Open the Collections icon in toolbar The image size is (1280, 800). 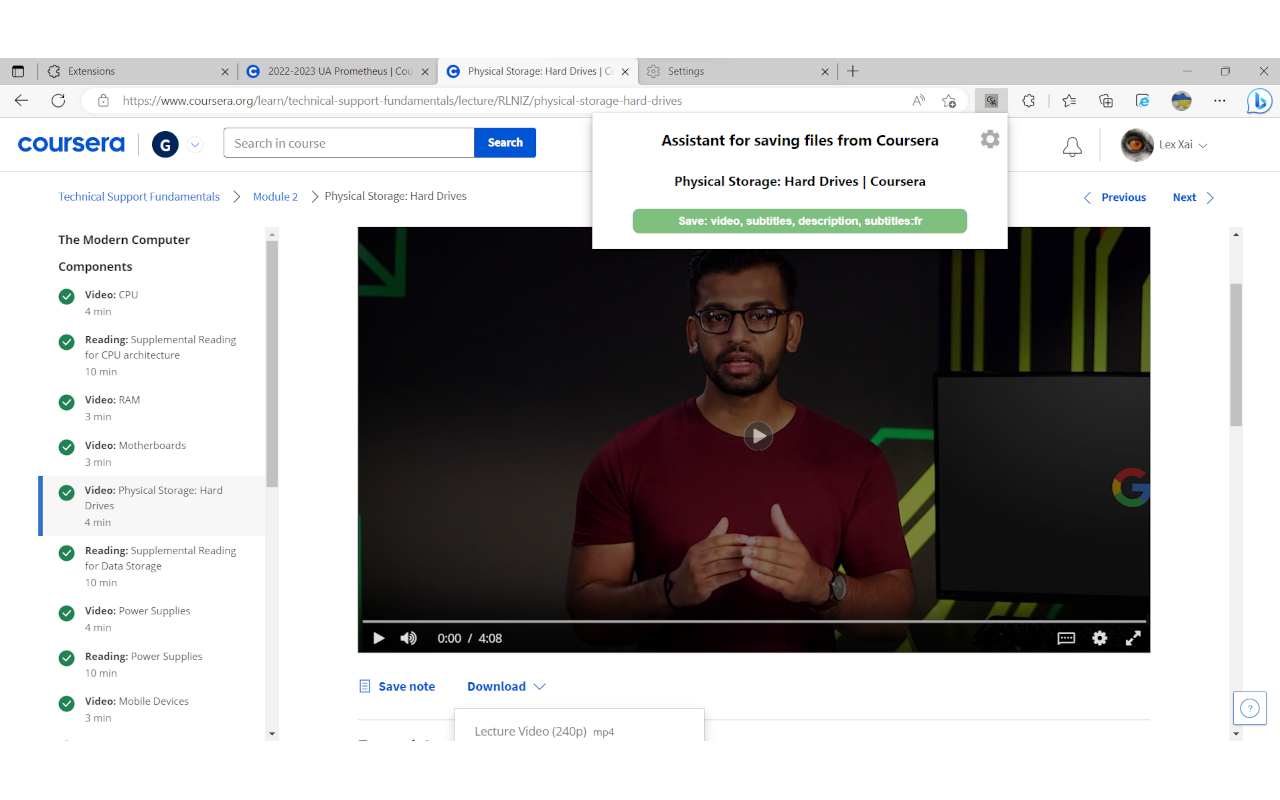point(1106,100)
